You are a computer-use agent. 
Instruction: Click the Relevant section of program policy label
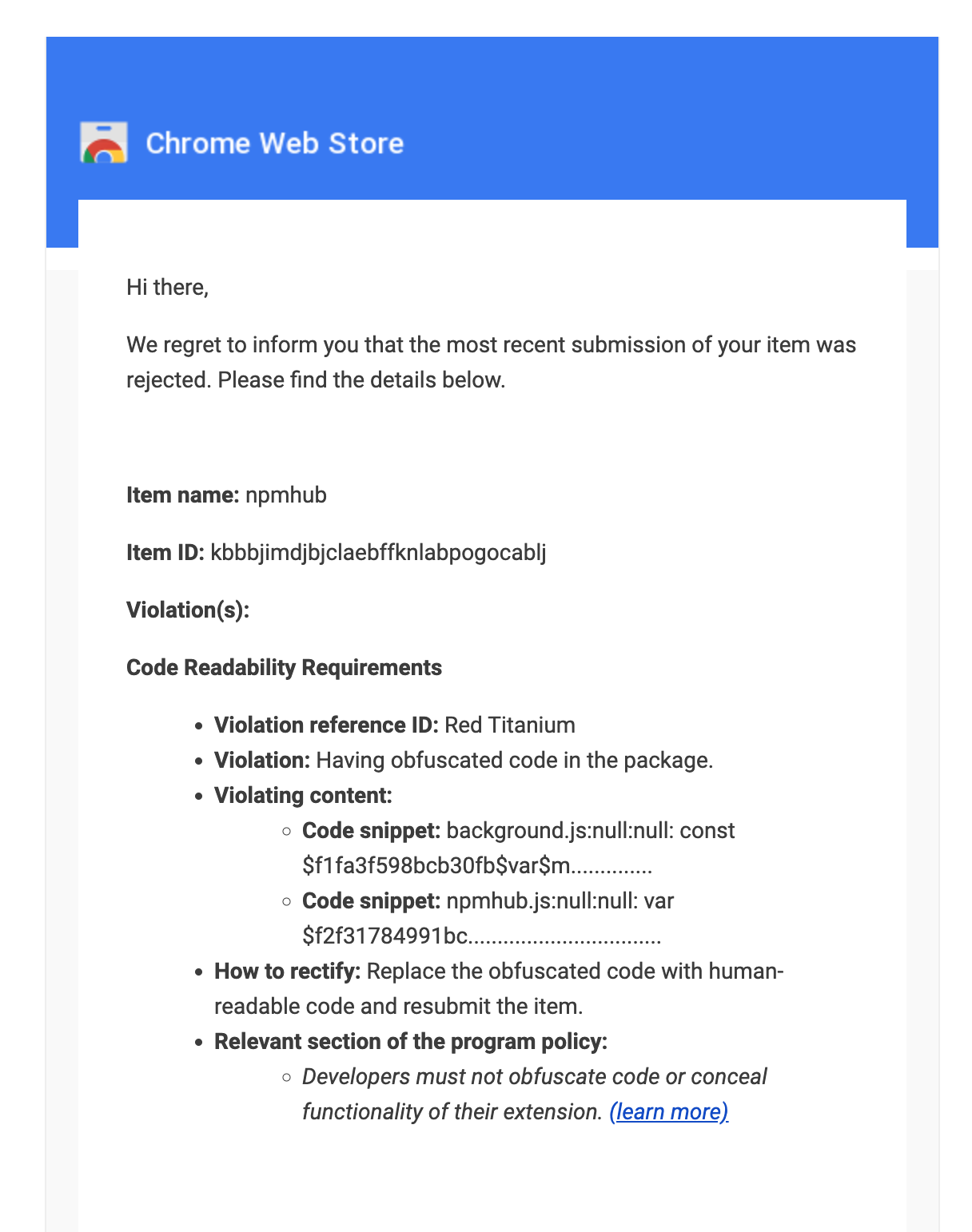coord(411,1041)
